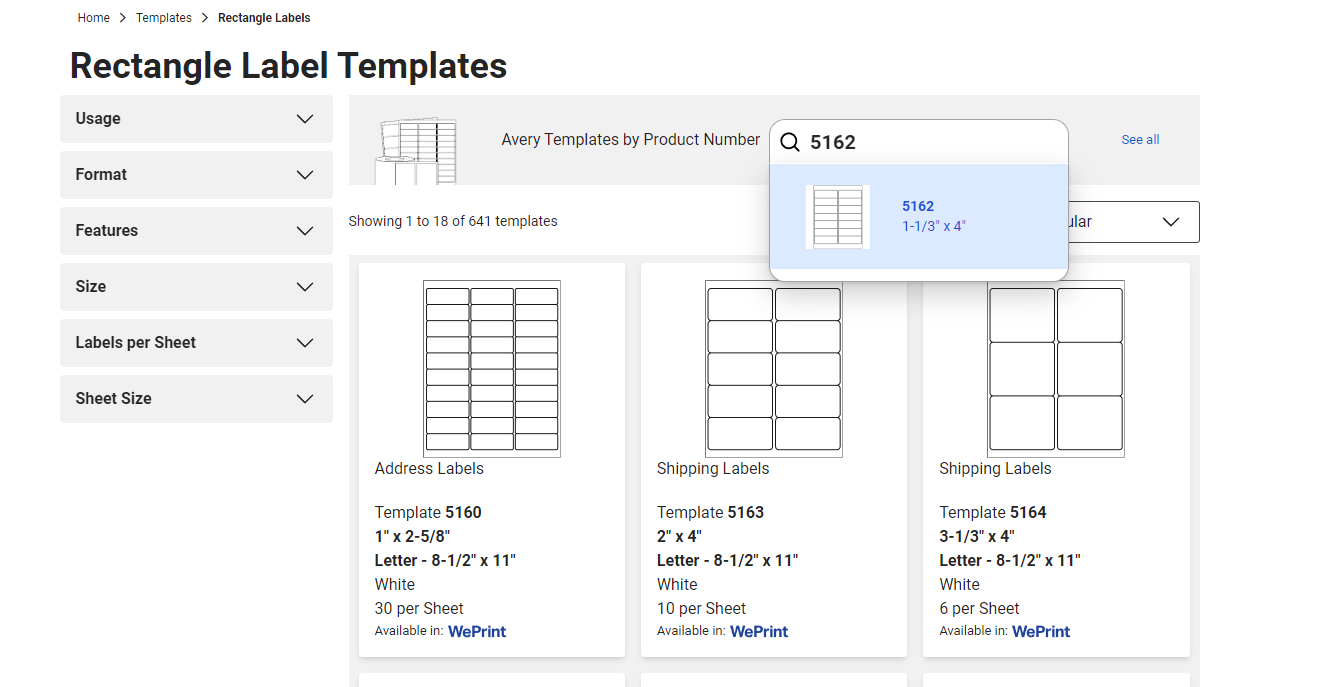Click '30 per Sheet' text
The height and width of the screenshot is (687, 1343).
pos(419,609)
